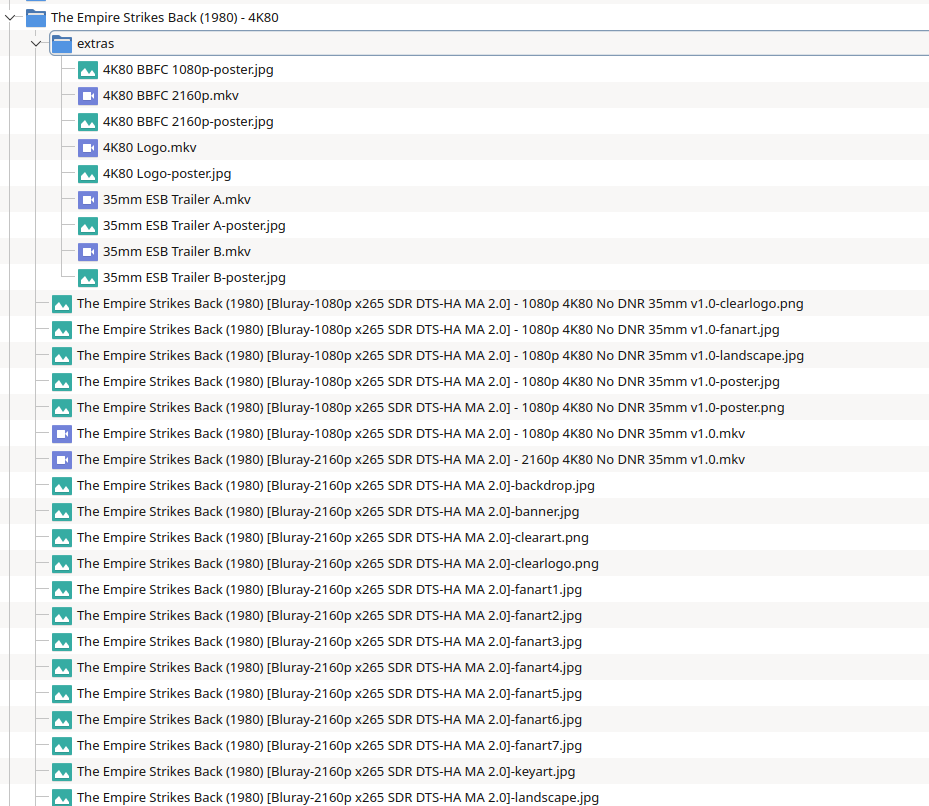This screenshot has height=806, width=929.
Task: Select 4K80 BBFC 1080p-poster.jpg
Action: pos(188,70)
